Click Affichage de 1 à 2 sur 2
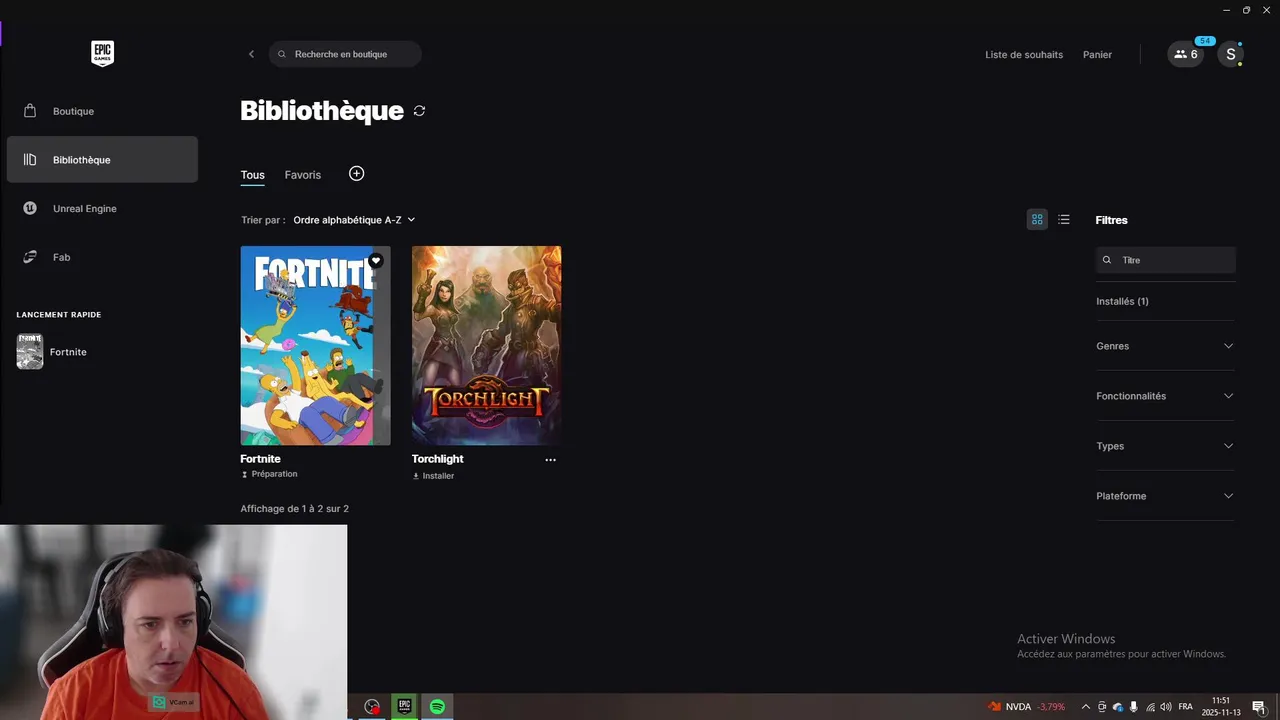 tap(294, 509)
